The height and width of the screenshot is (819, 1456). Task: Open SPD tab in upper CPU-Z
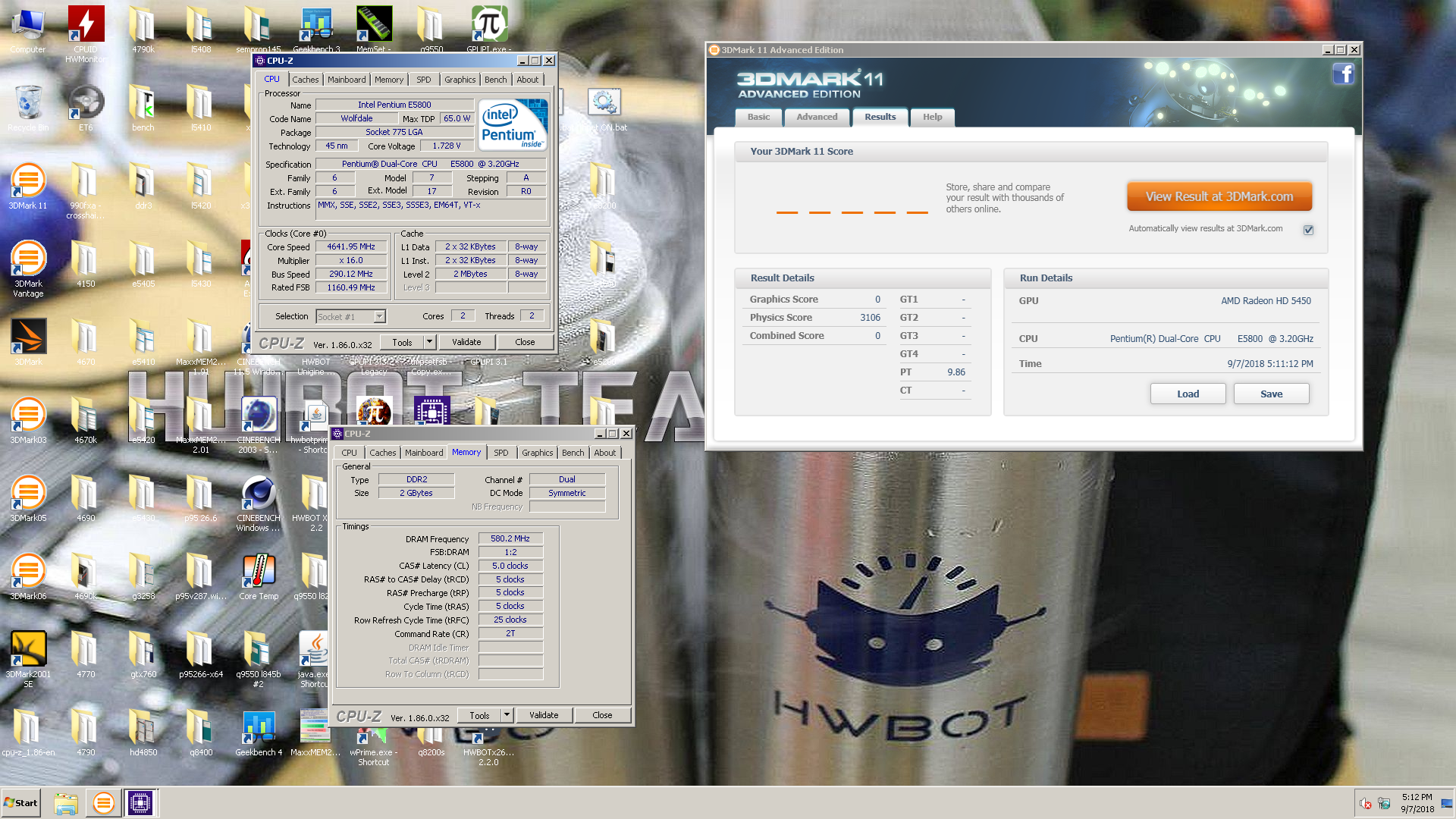(424, 80)
